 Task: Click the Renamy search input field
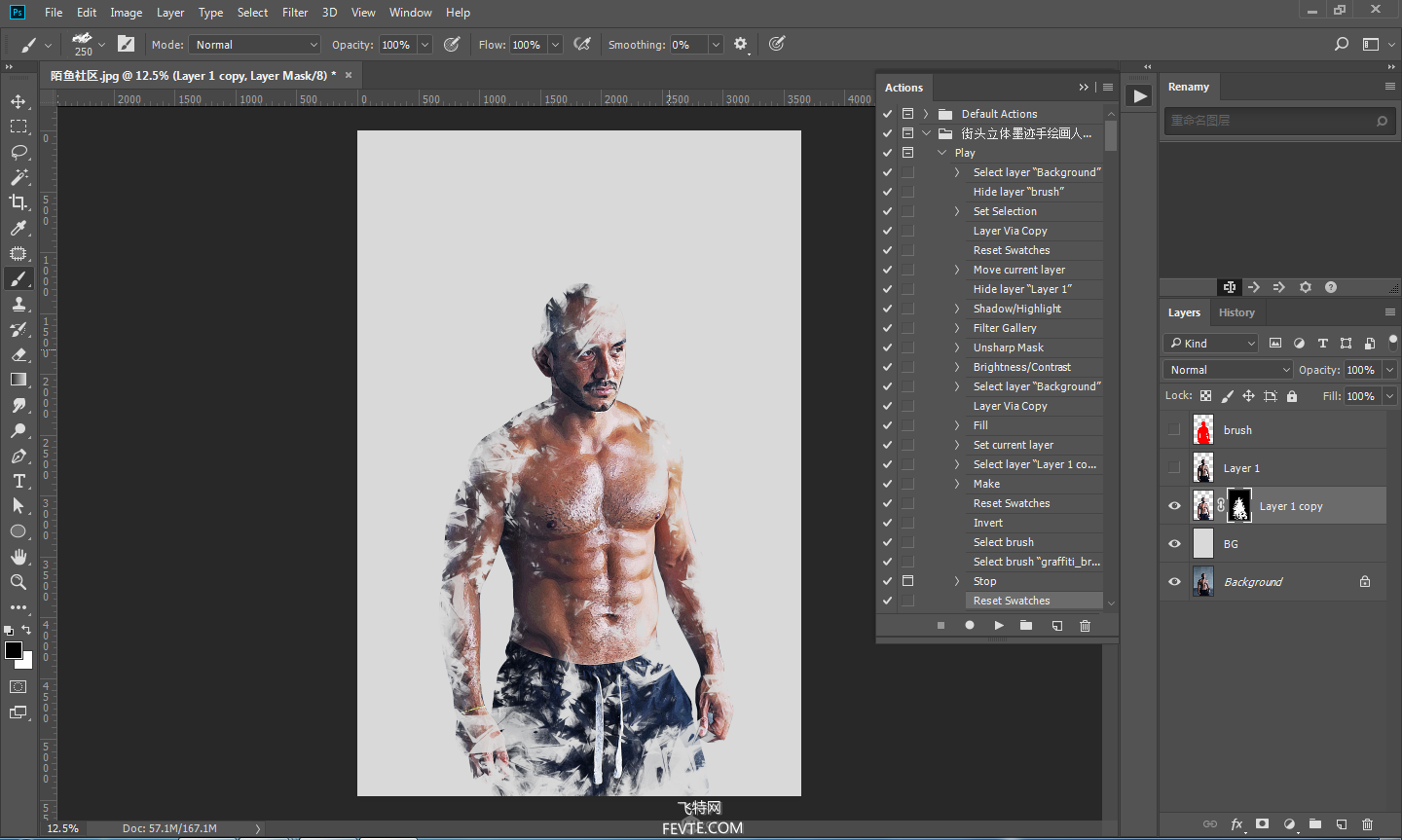coord(1278,121)
